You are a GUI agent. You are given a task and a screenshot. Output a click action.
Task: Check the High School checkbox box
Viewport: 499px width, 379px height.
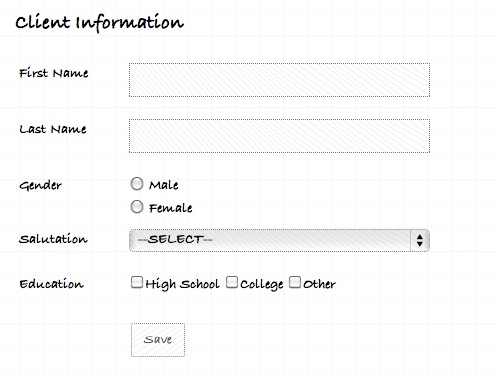pyautogui.click(x=137, y=282)
